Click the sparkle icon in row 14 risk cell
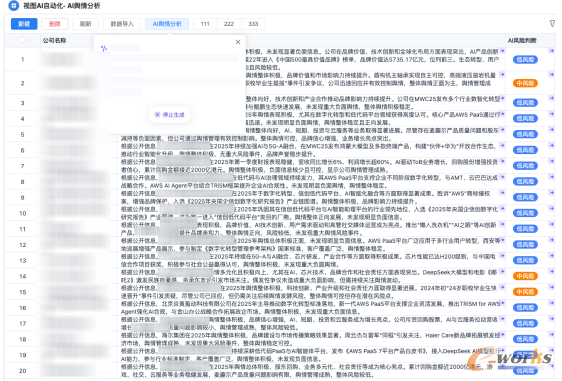Image resolution: width=562 pixels, height=381 pixels. [551, 272]
